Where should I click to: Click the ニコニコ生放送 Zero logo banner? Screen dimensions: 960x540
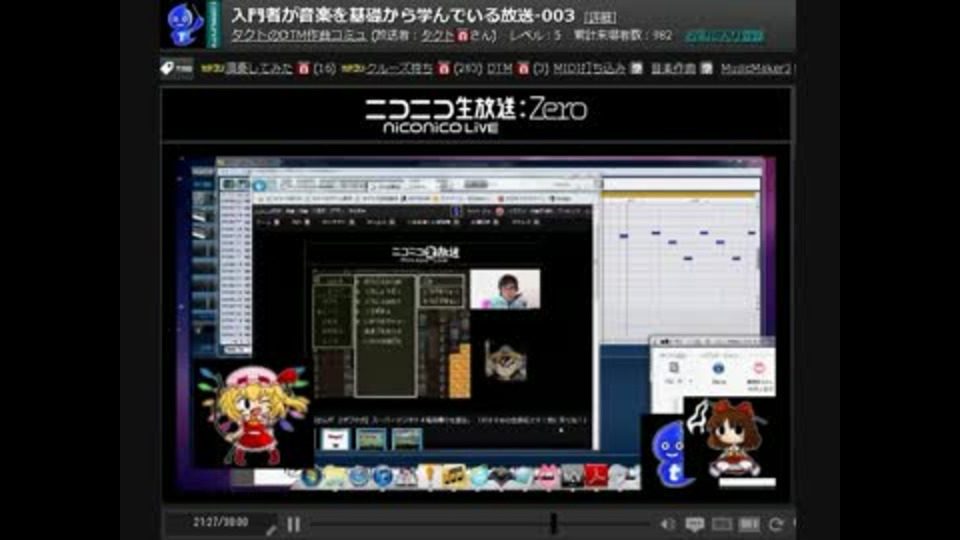tap(476, 114)
